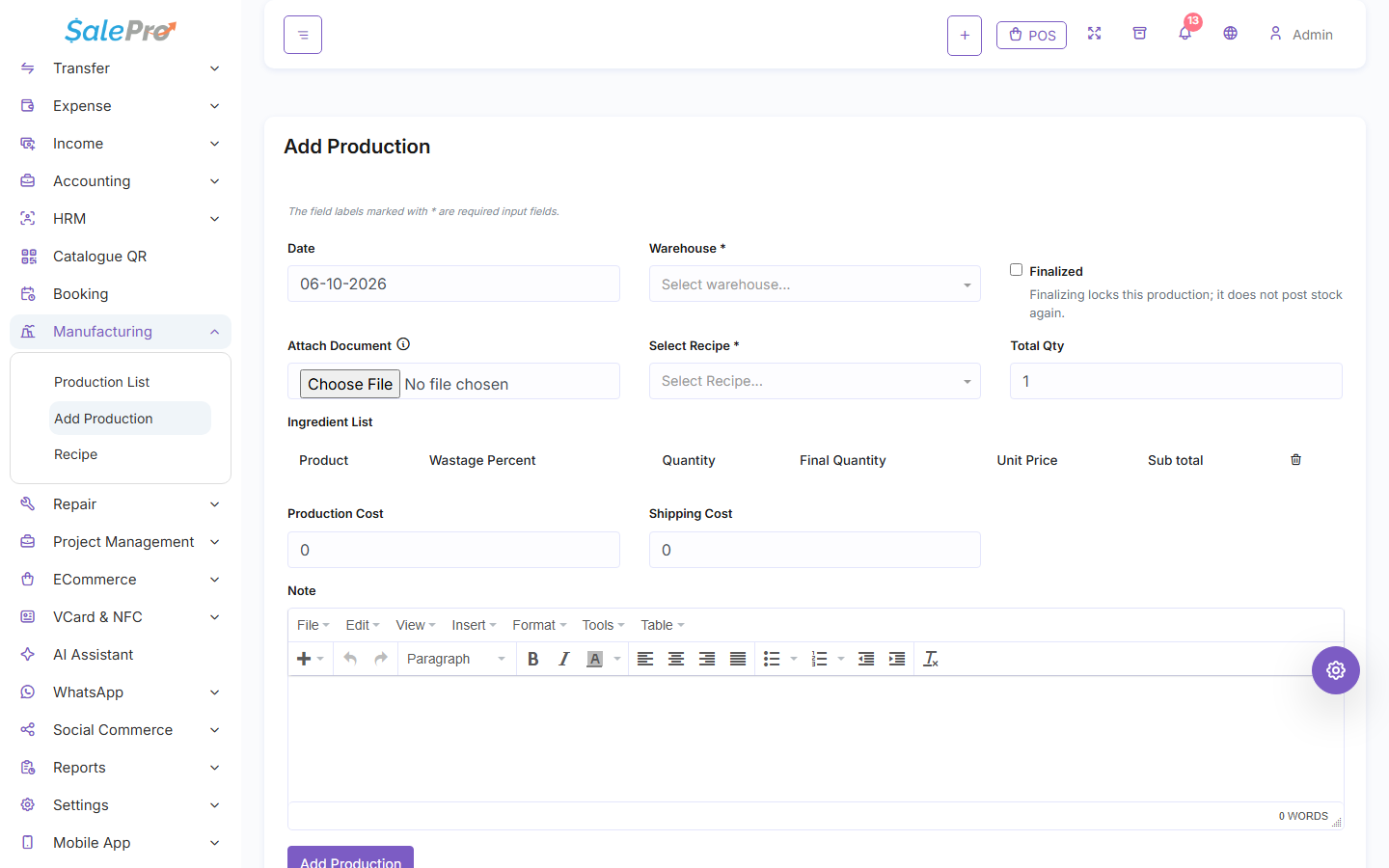The image size is (1389, 868).
Task: Click the POS button
Action: click(x=1031, y=36)
